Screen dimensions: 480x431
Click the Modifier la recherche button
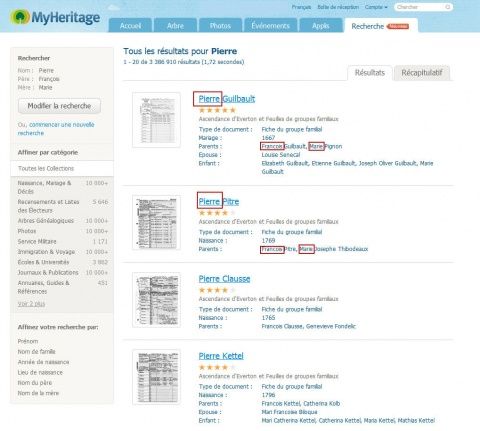59,106
